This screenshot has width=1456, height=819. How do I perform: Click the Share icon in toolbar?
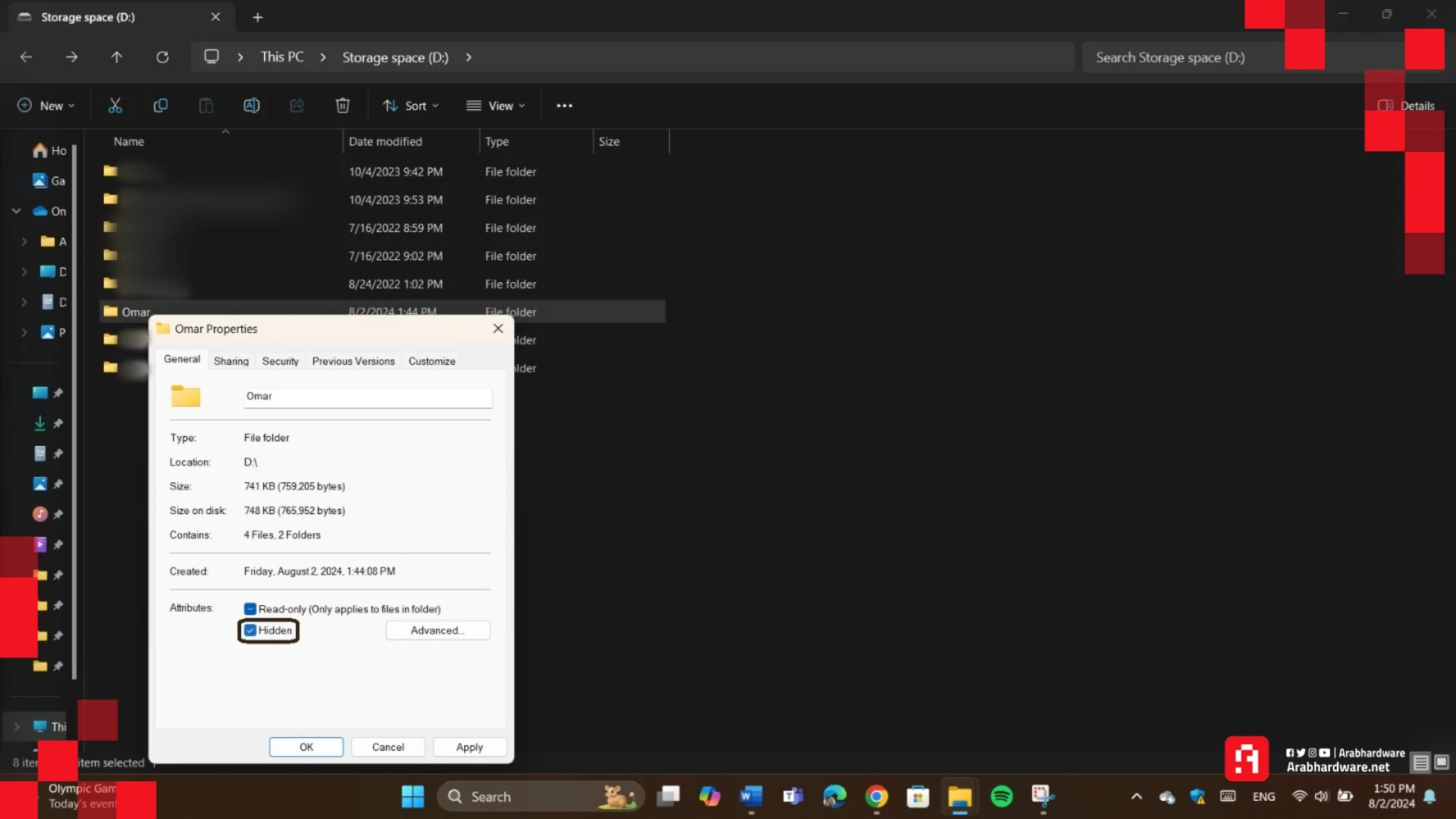click(297, 105)
